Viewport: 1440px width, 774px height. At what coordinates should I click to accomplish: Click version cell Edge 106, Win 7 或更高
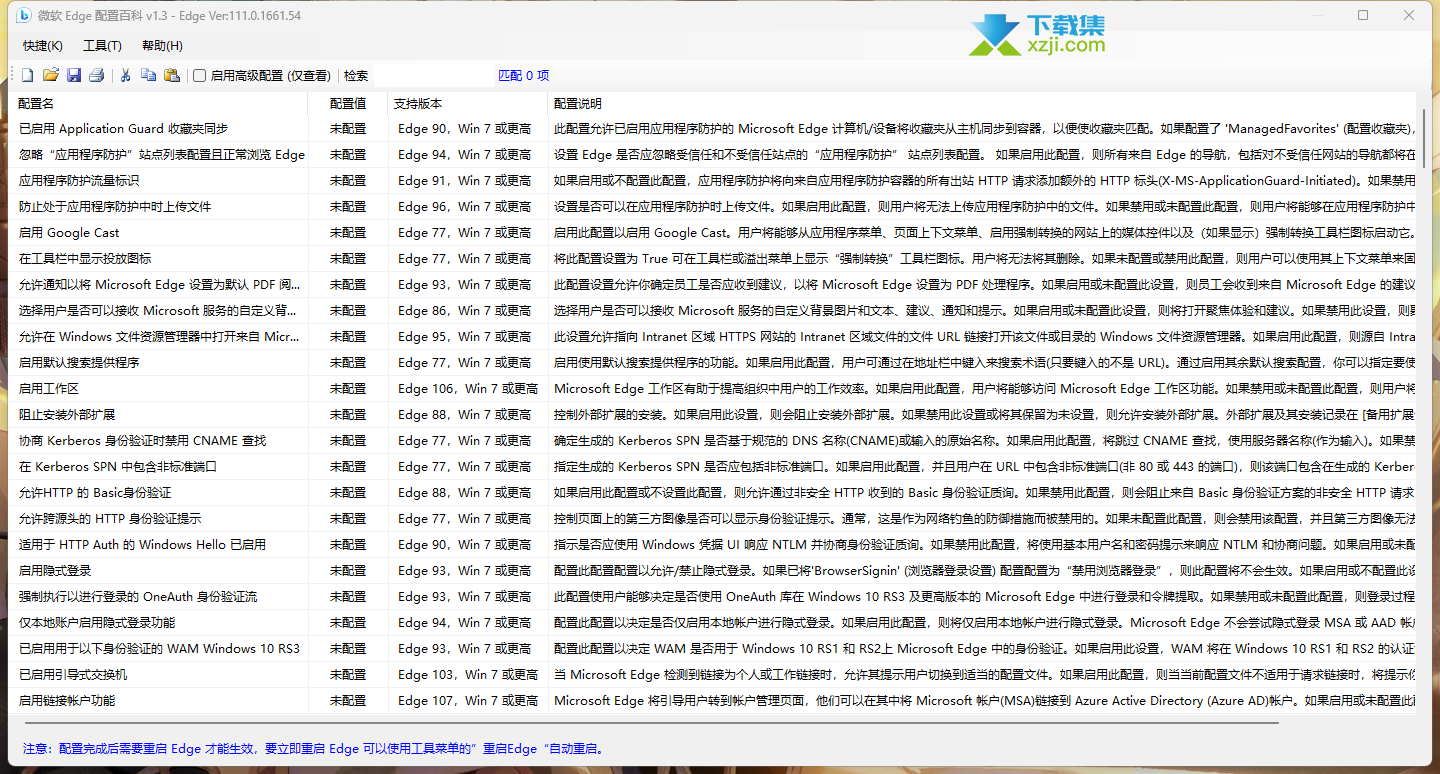coord(468,388)
